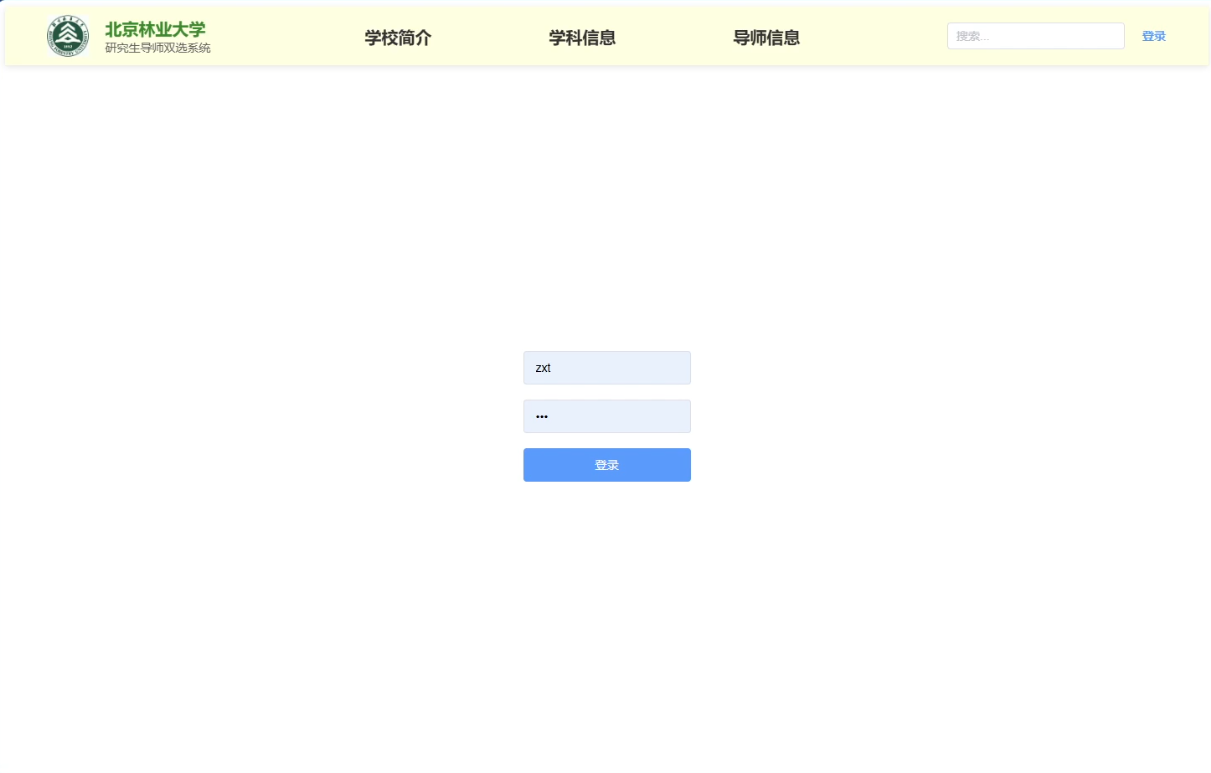Open the 学校简介 navigation item

(397, 38)
